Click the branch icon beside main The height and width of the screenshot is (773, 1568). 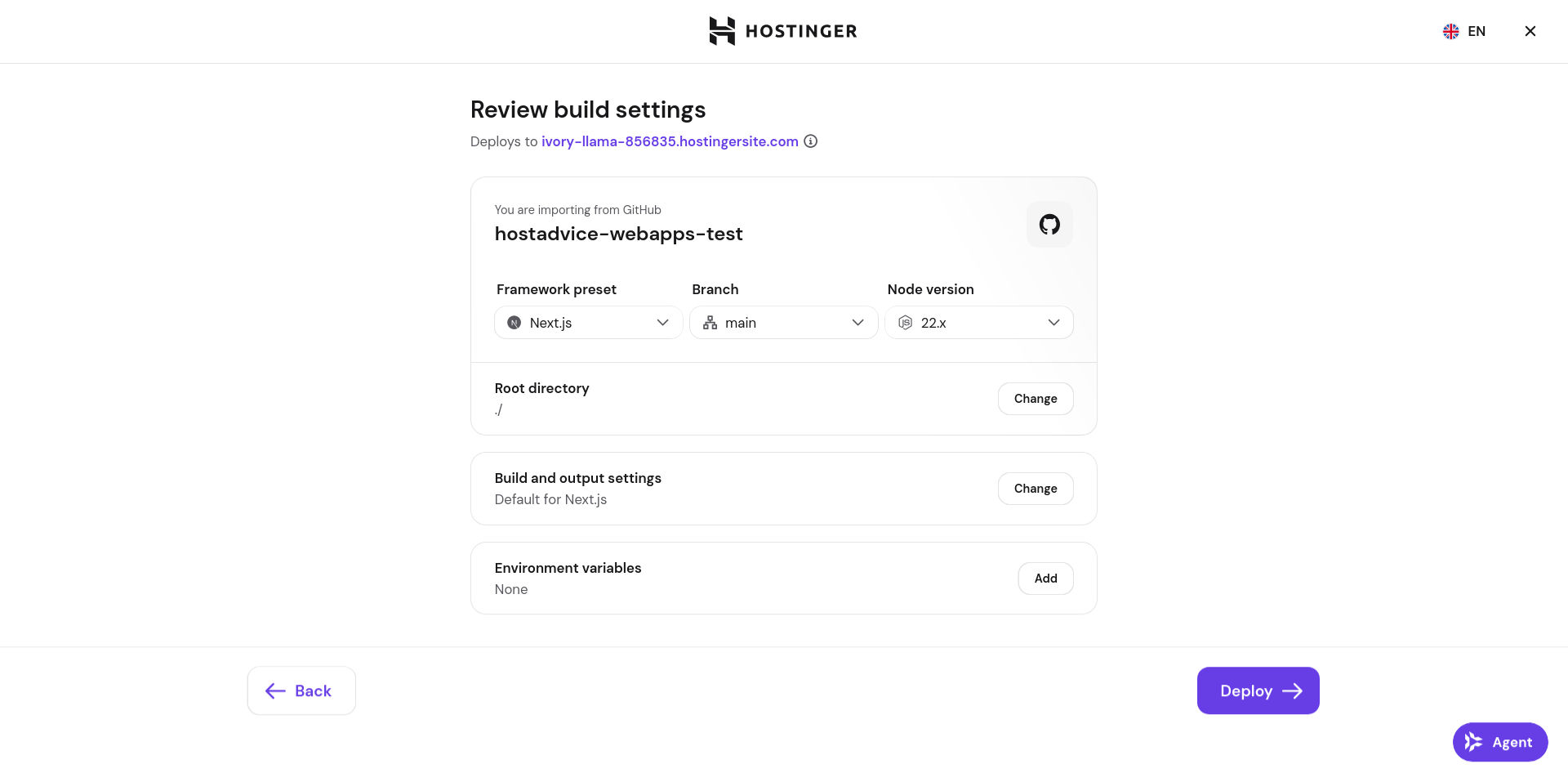(710, 323)
